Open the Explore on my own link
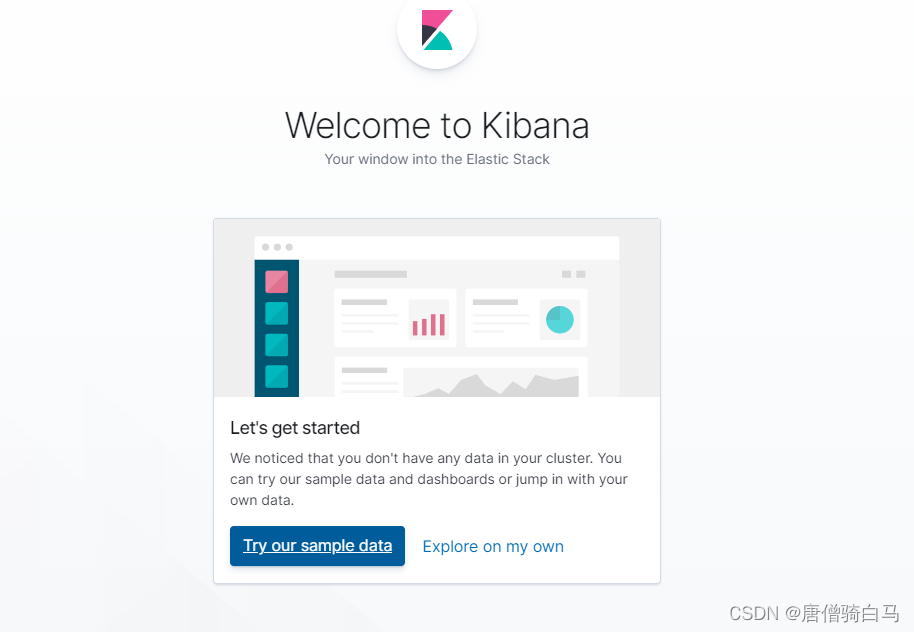 tap(493, 546)
